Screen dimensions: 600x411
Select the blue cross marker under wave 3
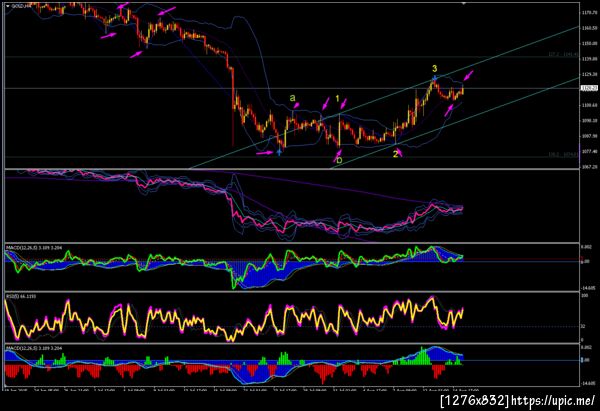click(434, 78)
